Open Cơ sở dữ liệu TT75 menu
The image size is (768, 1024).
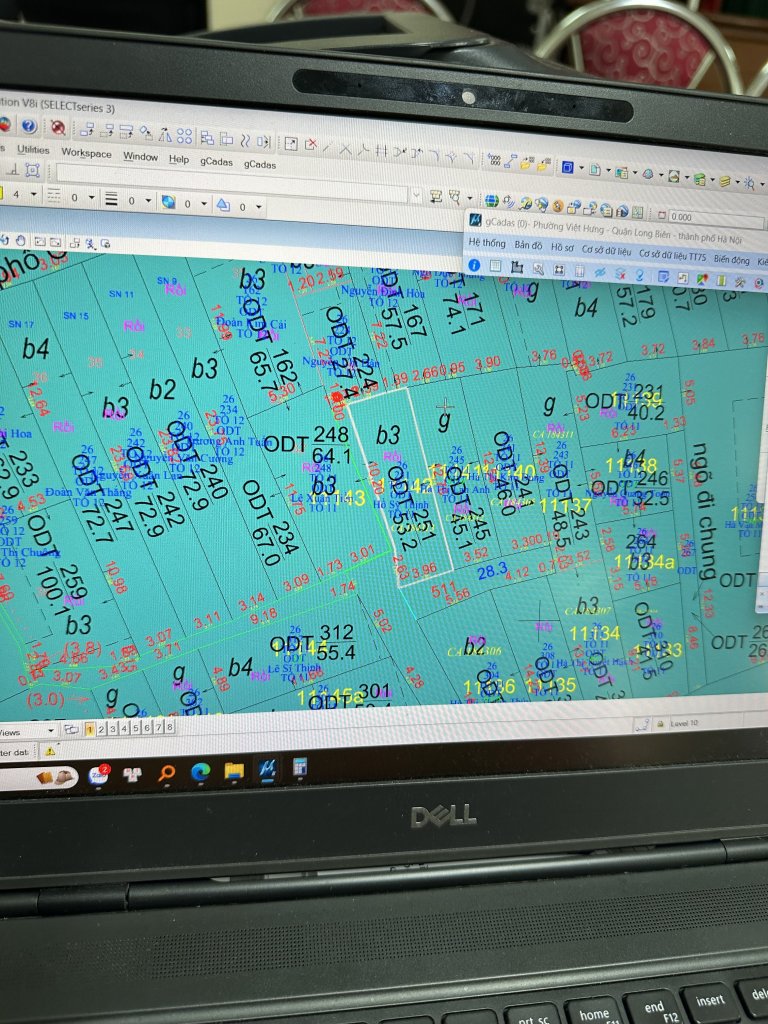672,256
